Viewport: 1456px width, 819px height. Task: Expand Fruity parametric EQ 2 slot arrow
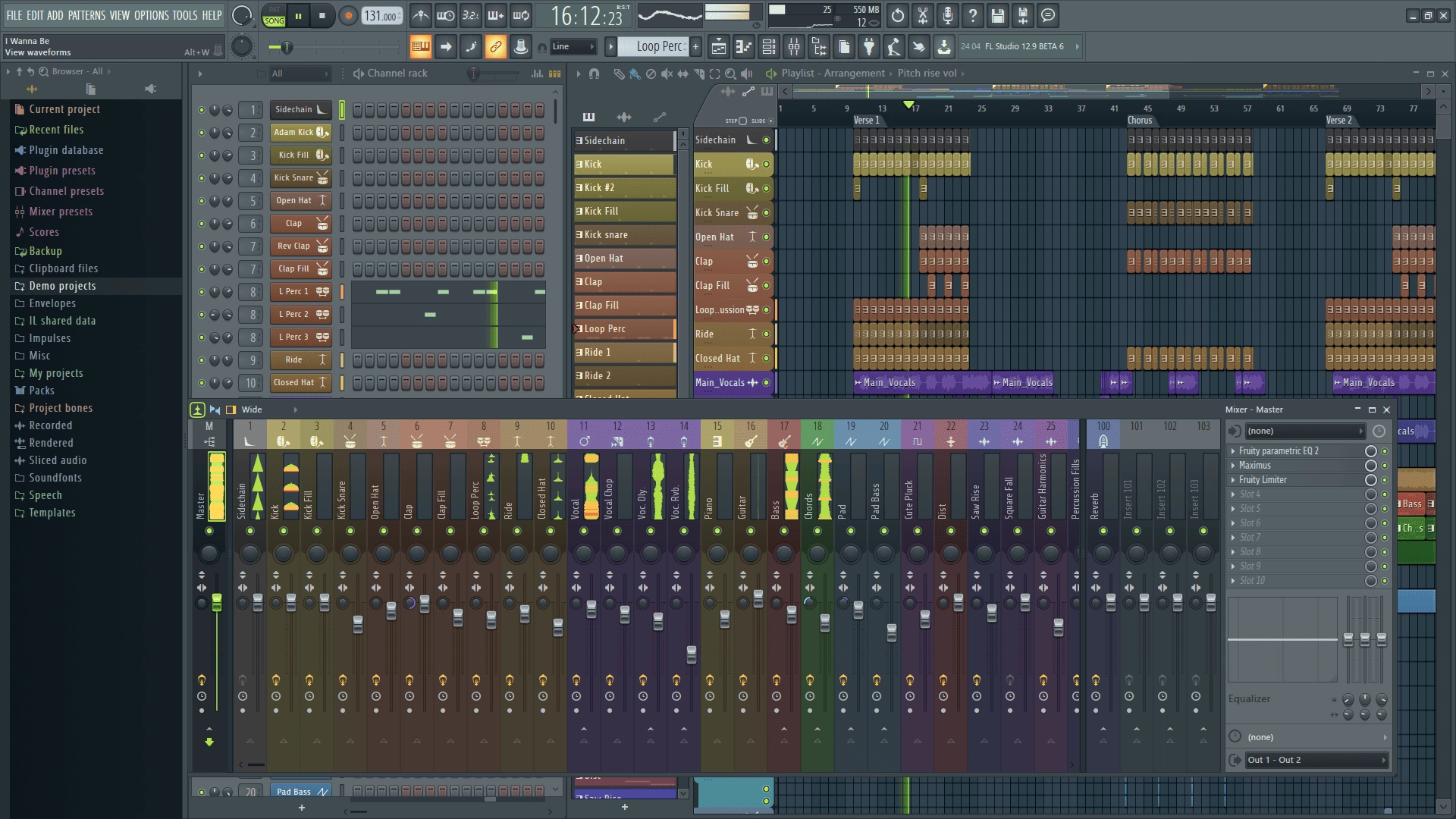point(1233,451)
